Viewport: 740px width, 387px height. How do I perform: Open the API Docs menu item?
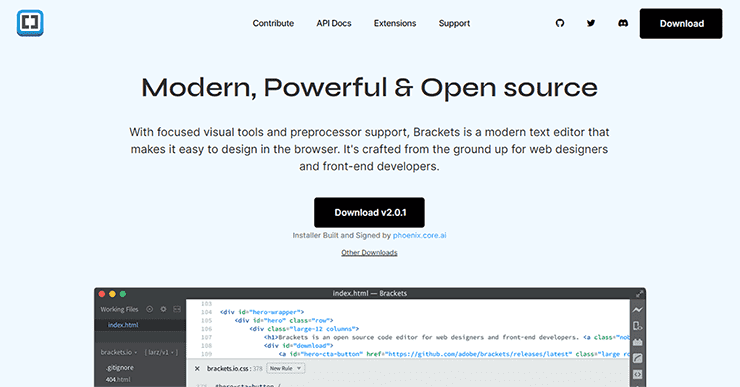click(334, 23)
